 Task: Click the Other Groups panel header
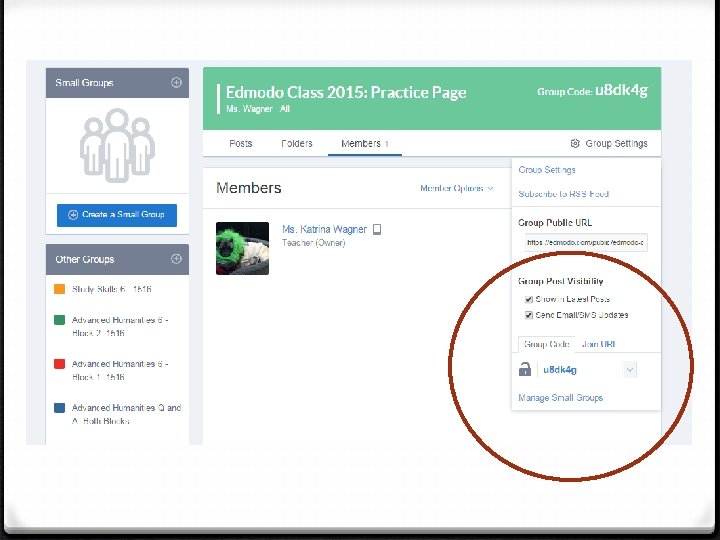tap(117, 259)
